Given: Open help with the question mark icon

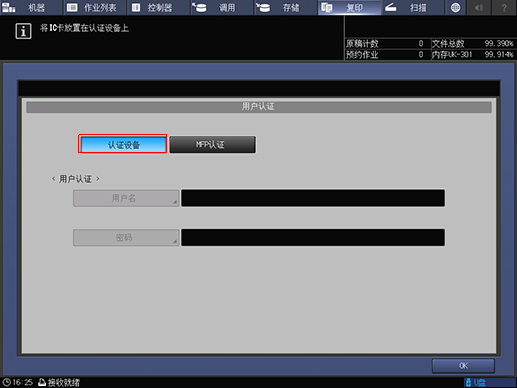Looking at the screenshot, I should pyautogui.click(x=504, y=7).
